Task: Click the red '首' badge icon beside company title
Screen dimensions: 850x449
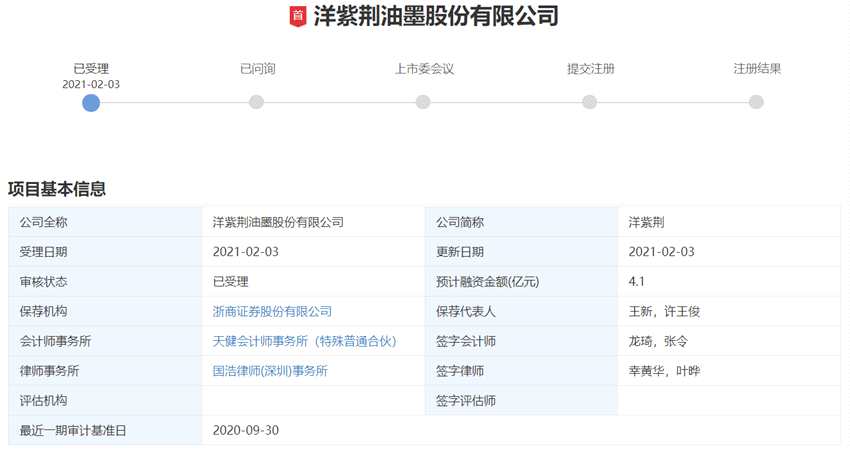Action: [x=297, y=16]
